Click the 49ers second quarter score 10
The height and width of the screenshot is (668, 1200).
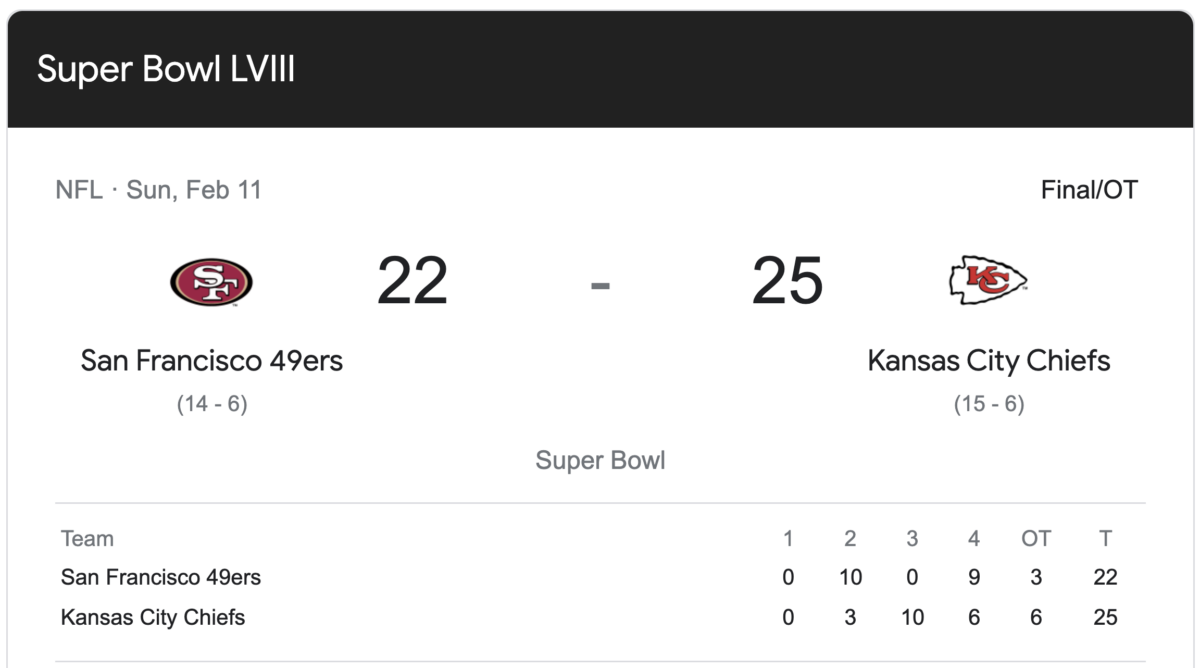coord(850,577)
